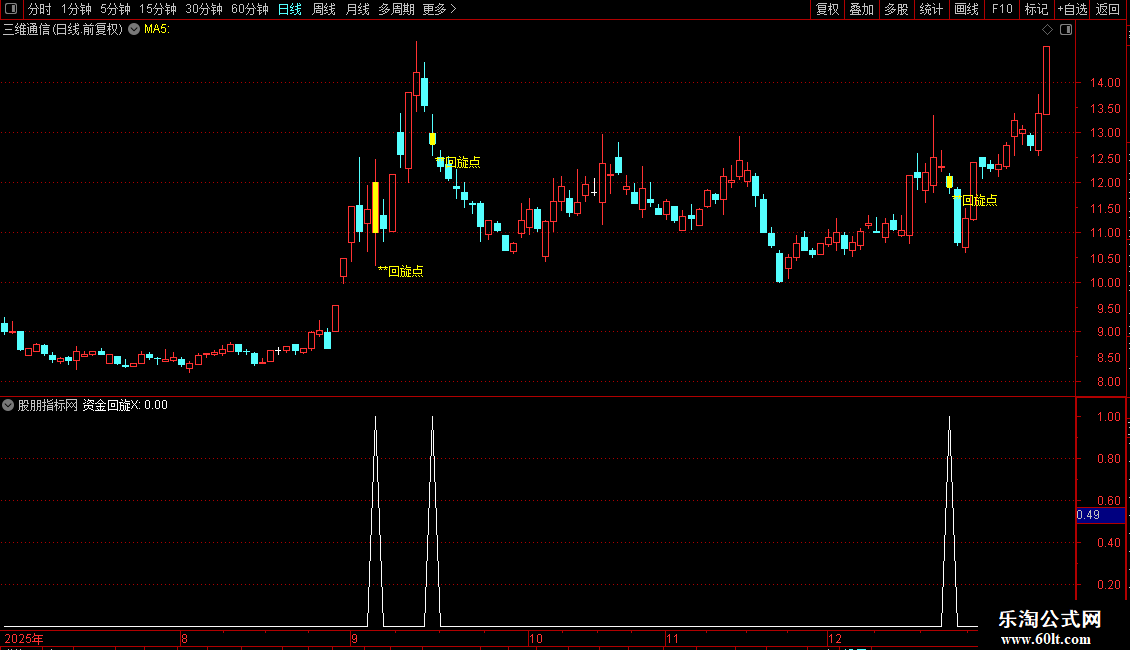Switch to the 分时 intraday chart

point(40,9)
